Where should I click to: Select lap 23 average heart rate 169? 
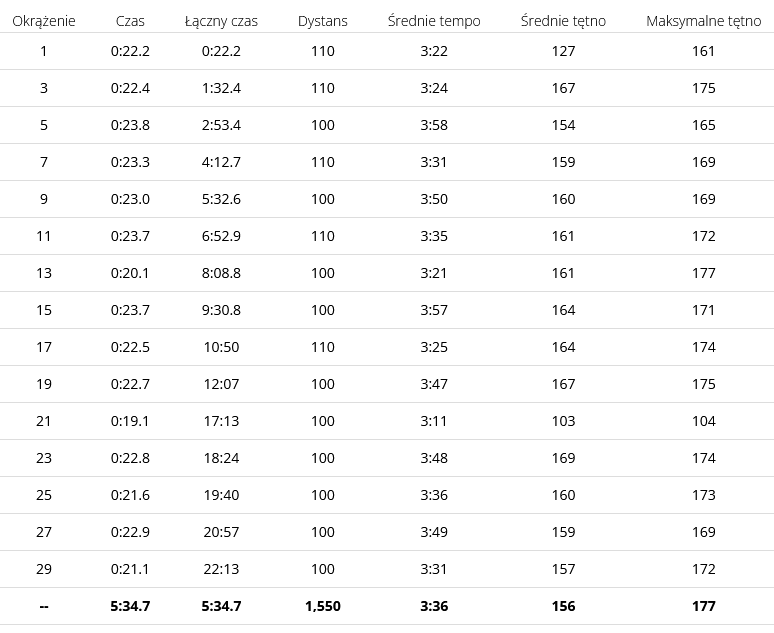(563, 458)
